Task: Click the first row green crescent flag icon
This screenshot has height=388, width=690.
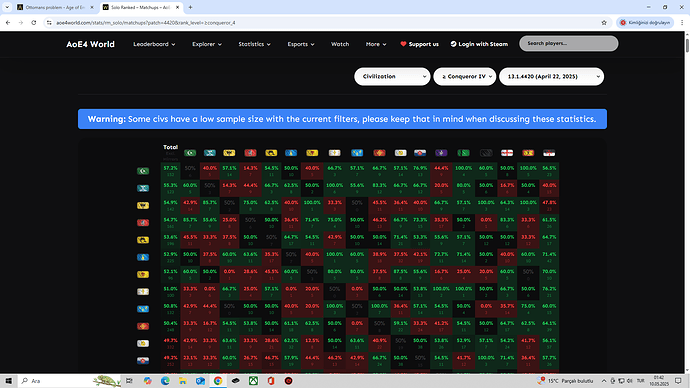Action: (143, 171)
